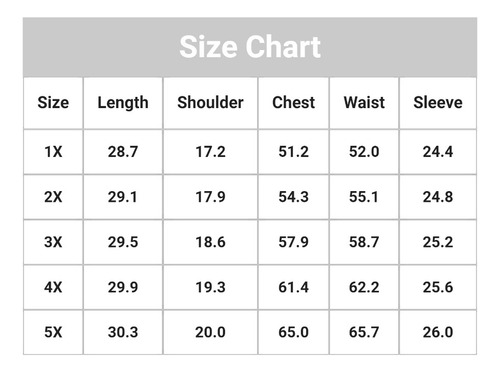Select the 5X size row label
Image resolution: width=500 pixels, height=372 pixels.
click(53, 332)
